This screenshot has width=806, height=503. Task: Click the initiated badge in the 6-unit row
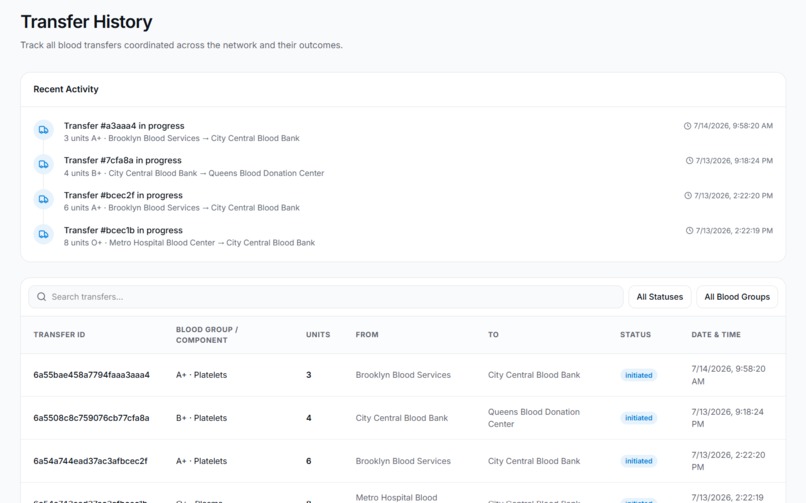click(638, 461)
